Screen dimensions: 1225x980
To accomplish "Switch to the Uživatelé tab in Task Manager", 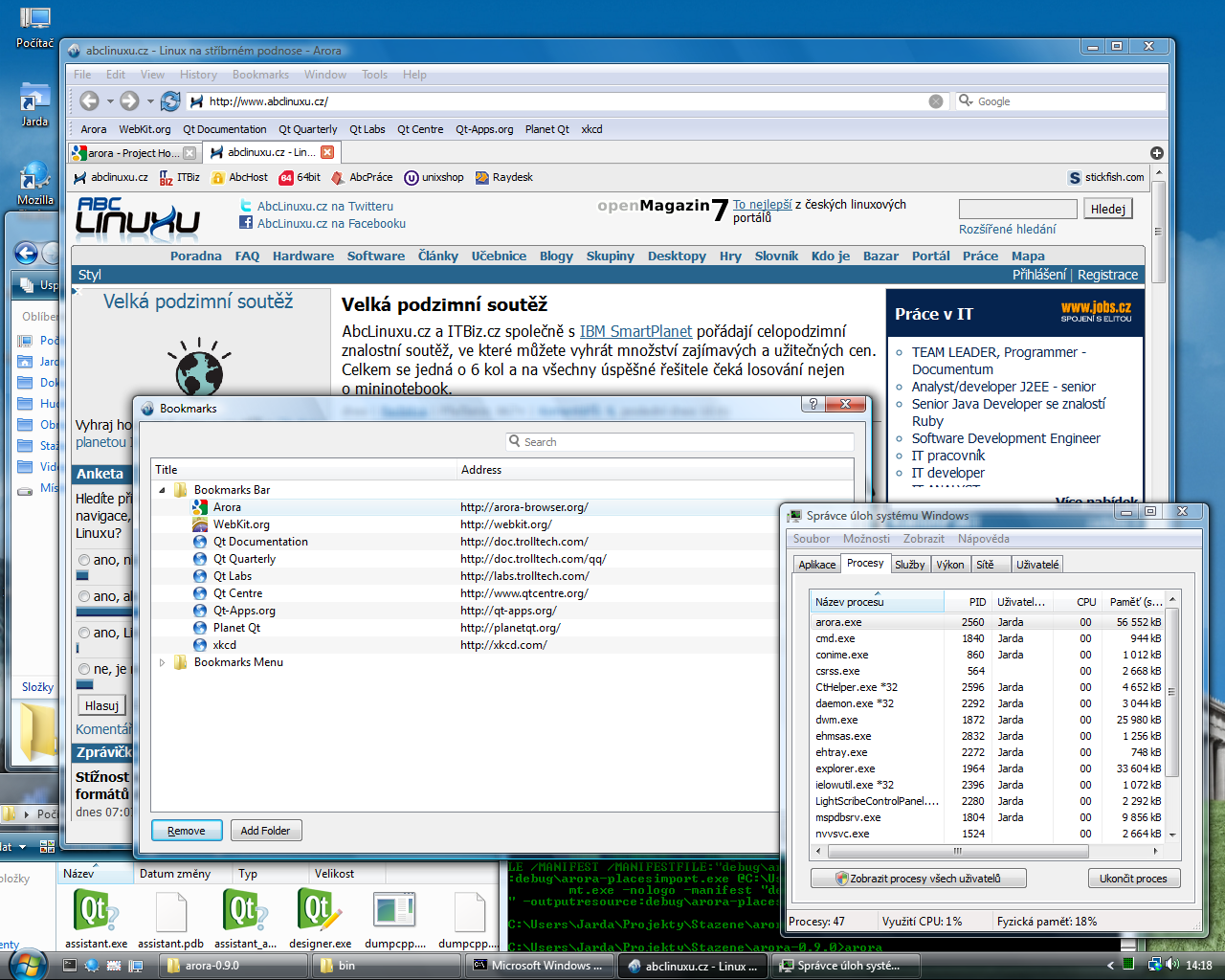I will [x=1037, y=565].
